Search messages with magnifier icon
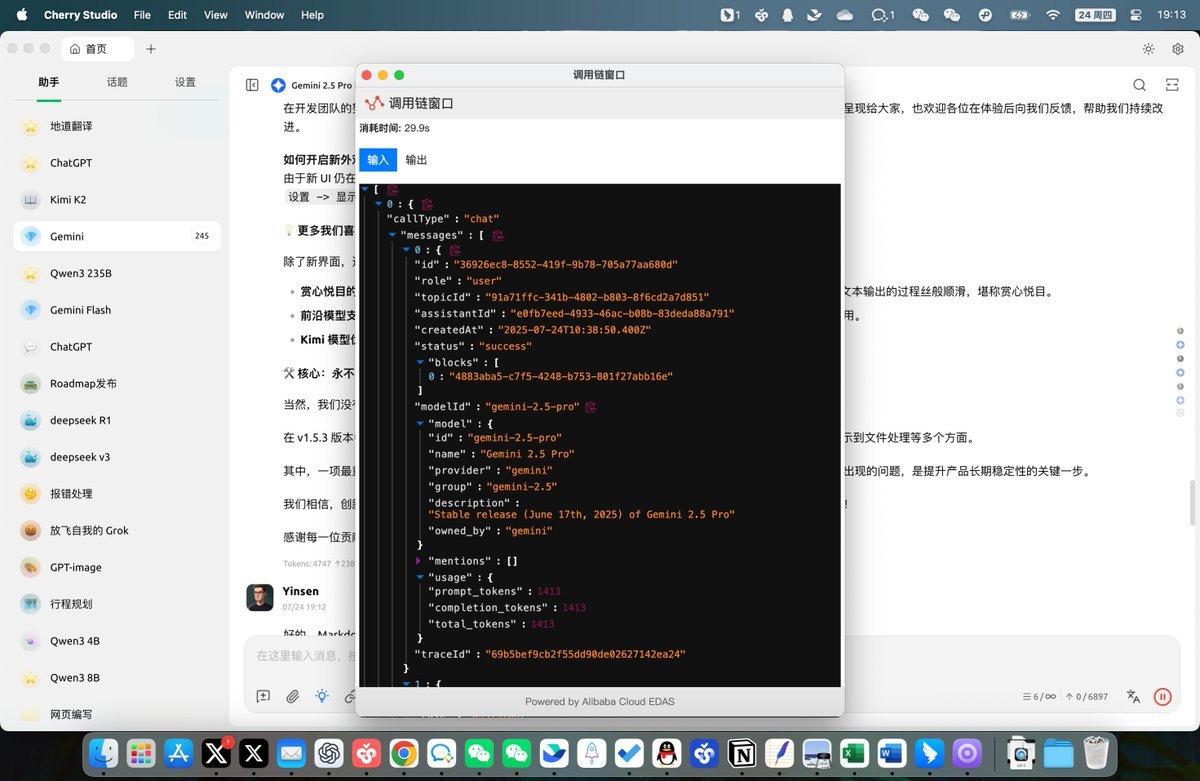This screenshot has height=781, width=1200. pyautogui.click(x=1139, y=85)
